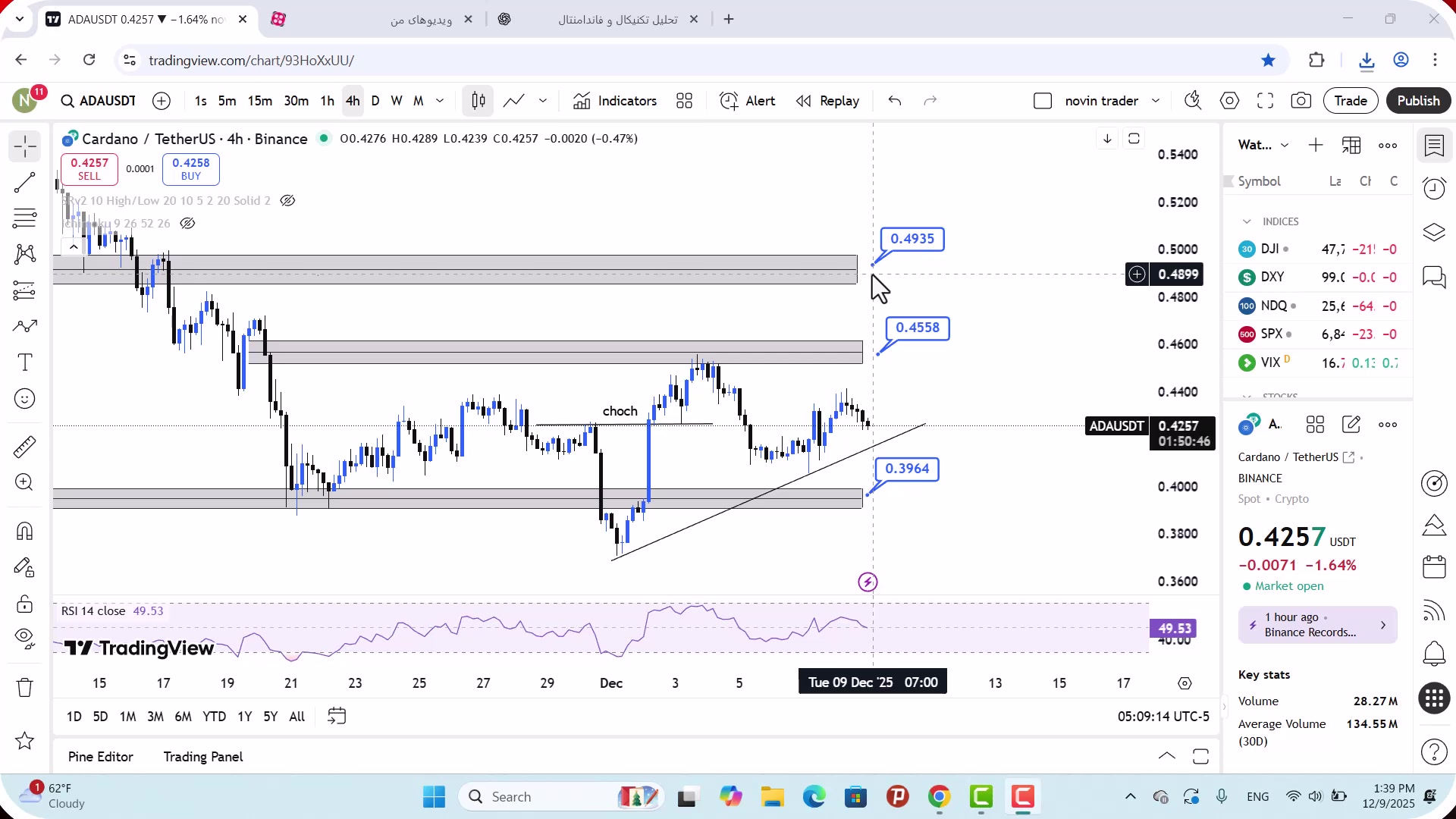Open indicator templates grid
Image resolution: width=1456 pixels, height=819 pixels.
(685, 101)
